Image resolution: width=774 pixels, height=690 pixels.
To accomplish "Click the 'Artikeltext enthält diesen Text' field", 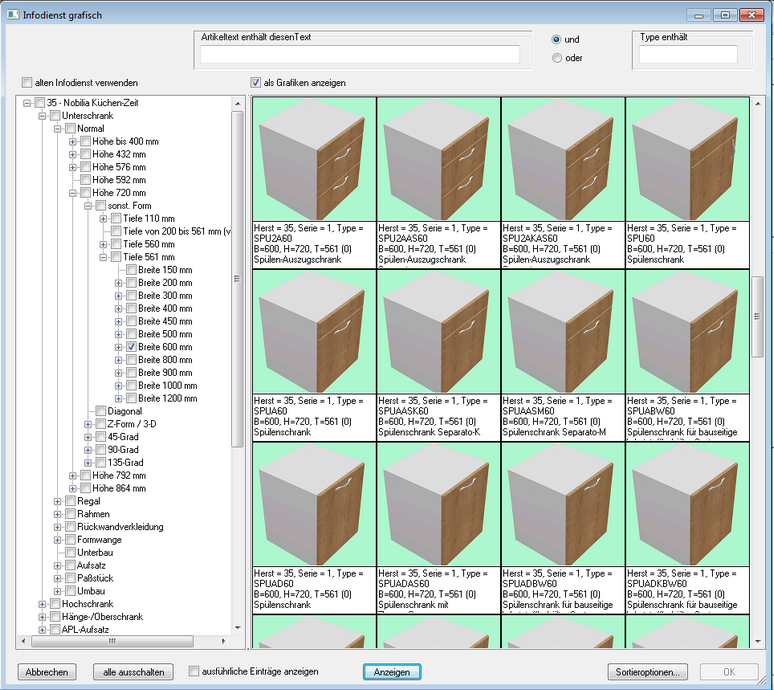I will point(360,55).
